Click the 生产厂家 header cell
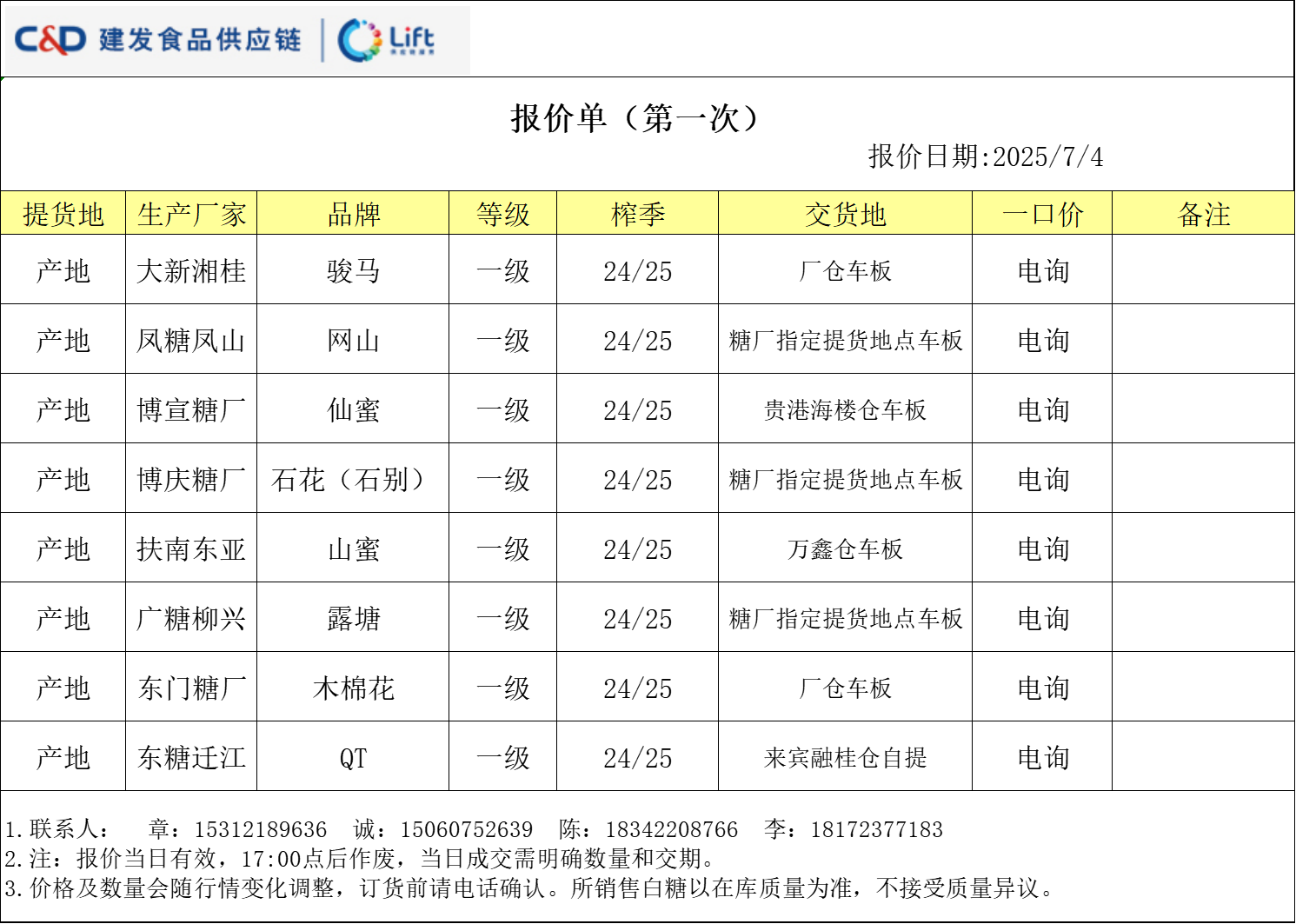Image resolution: width=1296 pixels, height=924 pixels. pos(191,215)
